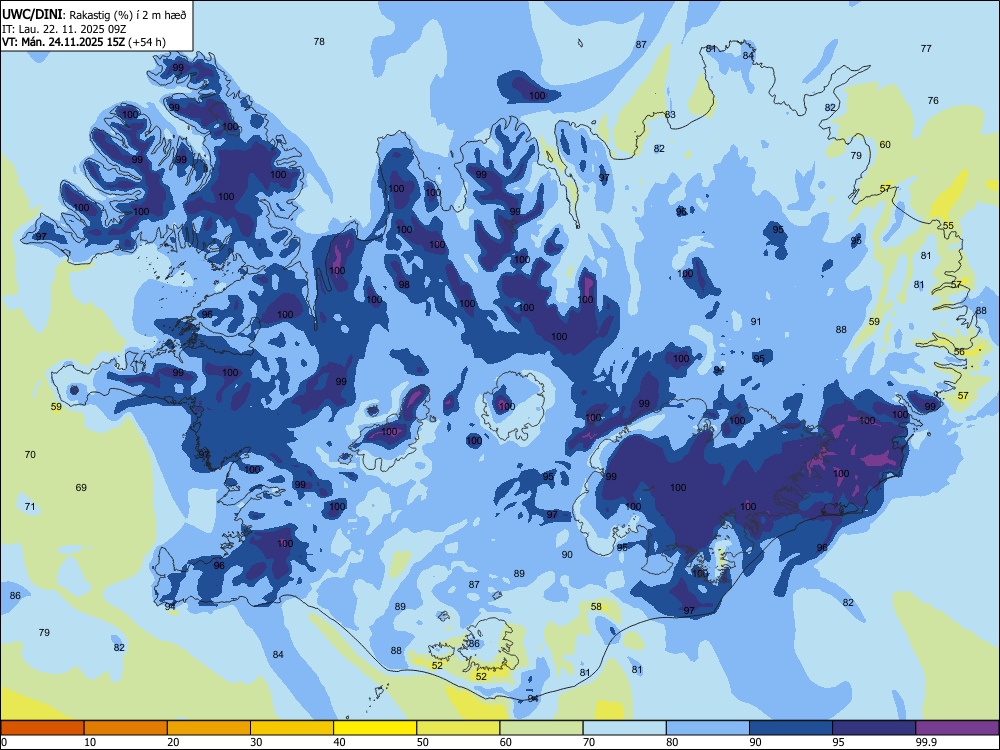Click the 'VT: Mán. 24.11.2025 15Z (+54 h)' line
Screen dimensions: 1000x750
click(x=84, y=42)
